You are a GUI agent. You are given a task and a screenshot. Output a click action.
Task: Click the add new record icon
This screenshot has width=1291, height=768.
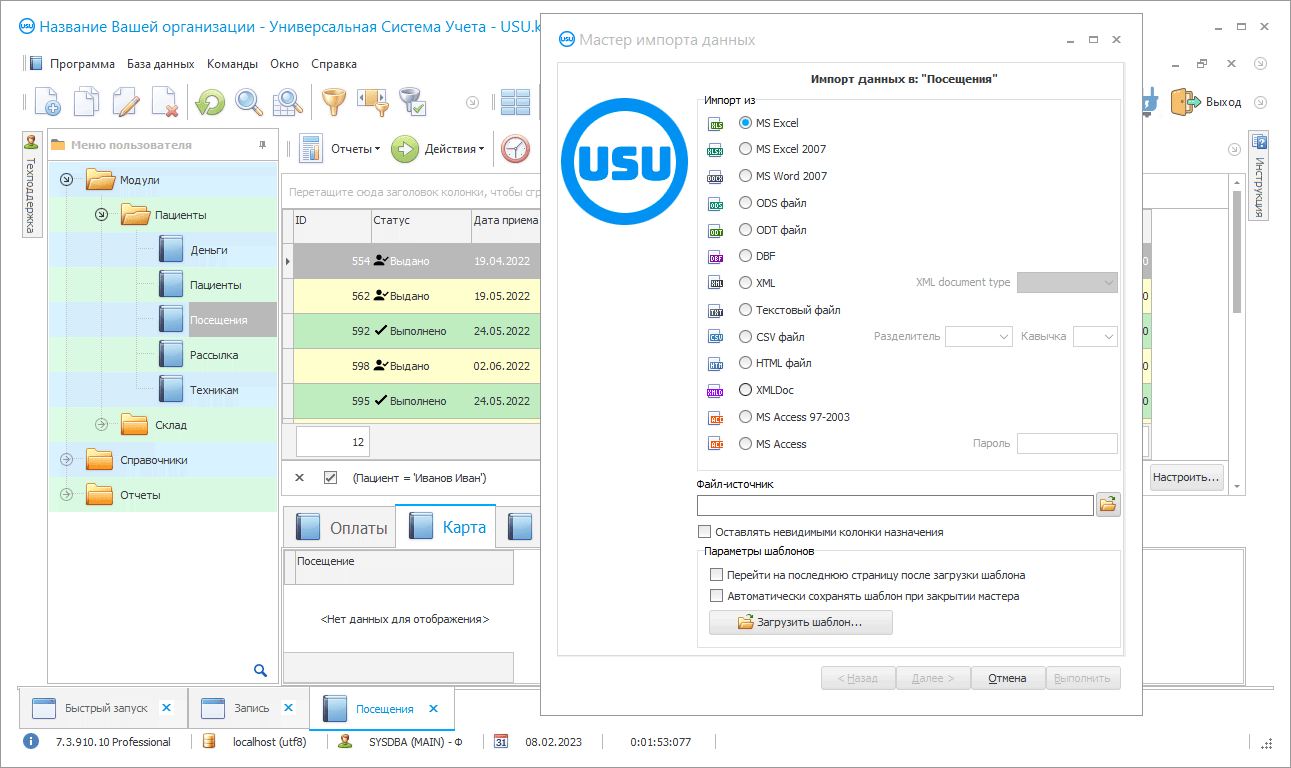tap(47, 102)
